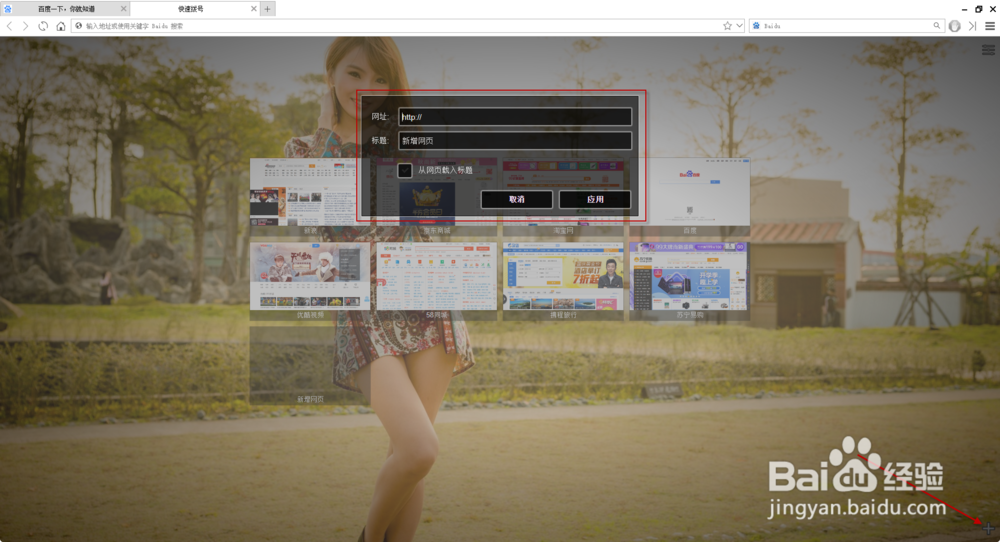Click the 应用 apply button
1000x542 pixels.
[595, 200]
